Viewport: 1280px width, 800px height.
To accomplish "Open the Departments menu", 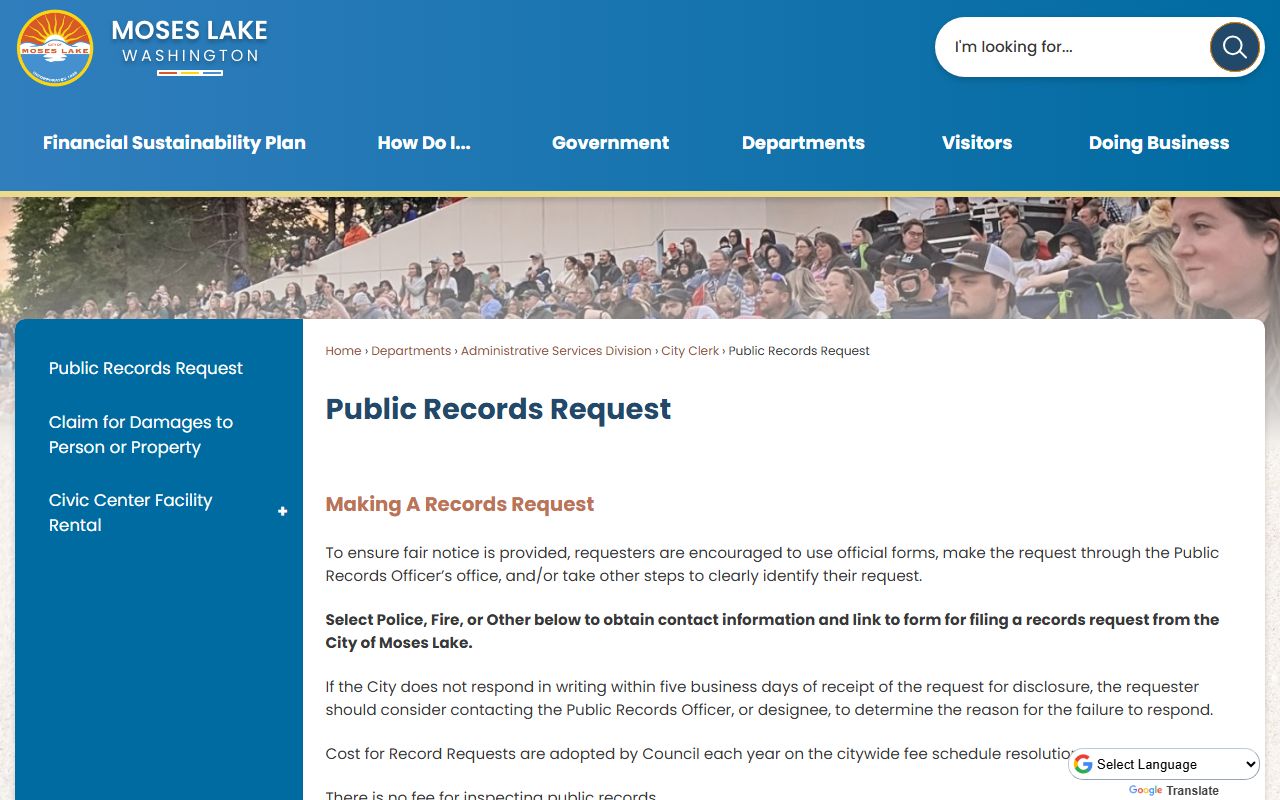I will point(803,143).
